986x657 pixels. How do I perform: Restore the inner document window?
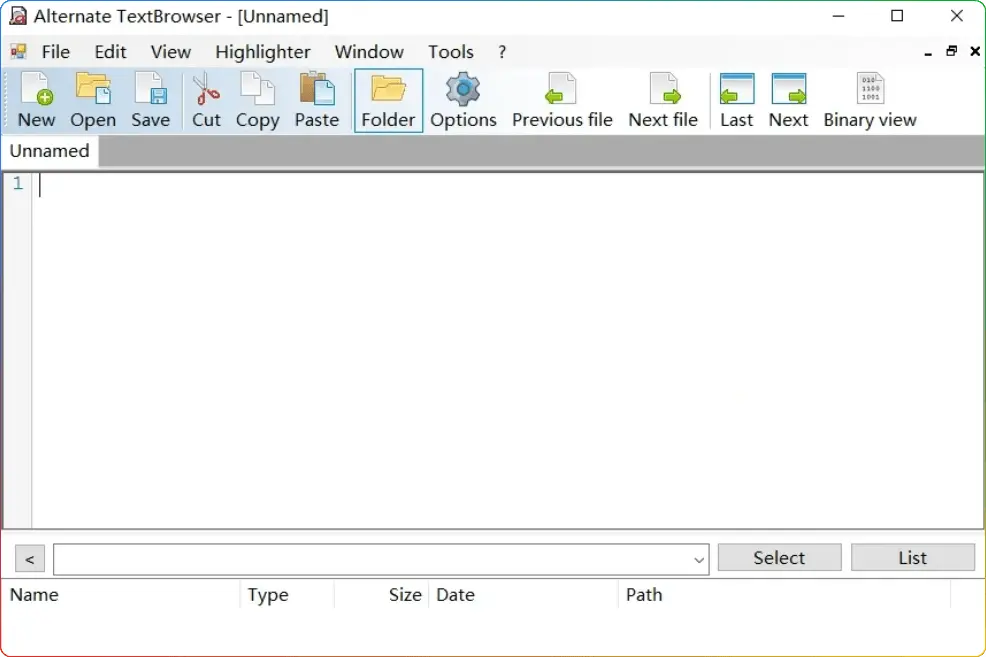[951, 52]
